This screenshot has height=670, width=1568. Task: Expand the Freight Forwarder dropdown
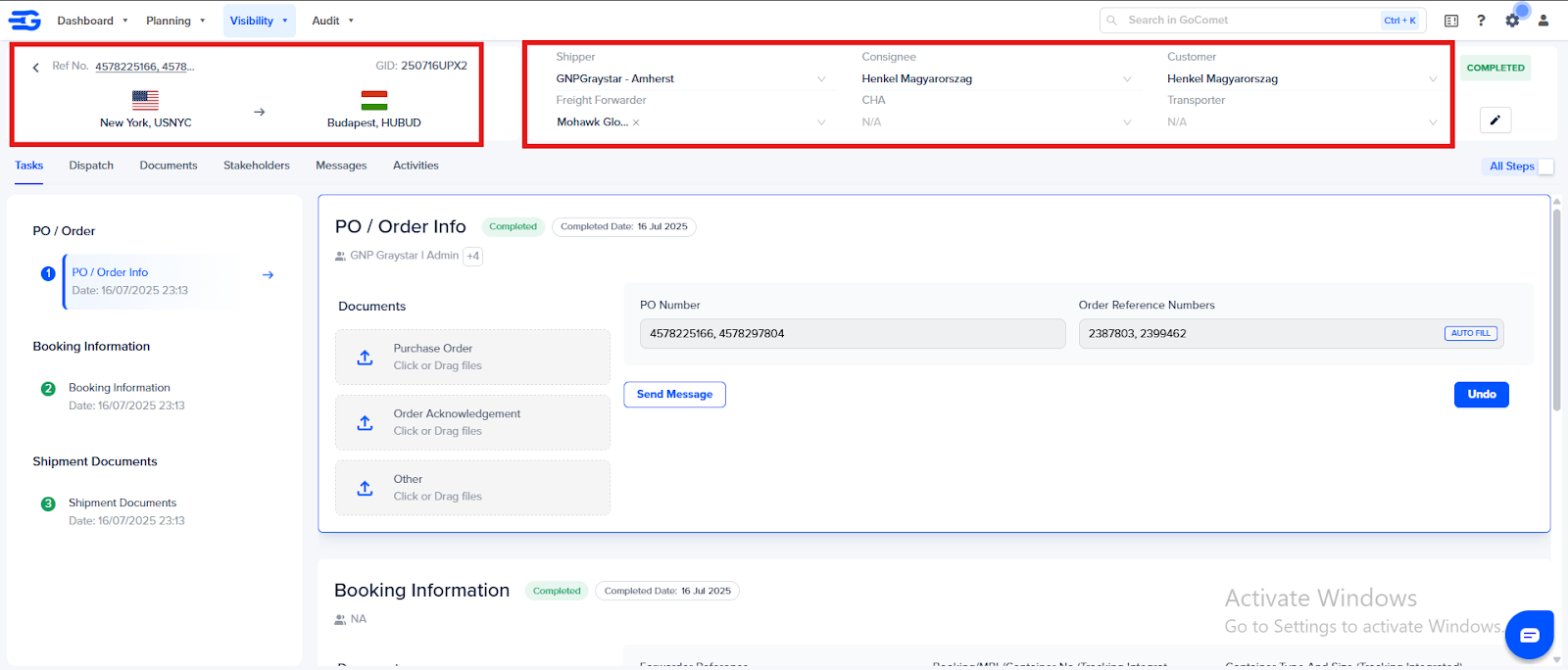(821, 122)
